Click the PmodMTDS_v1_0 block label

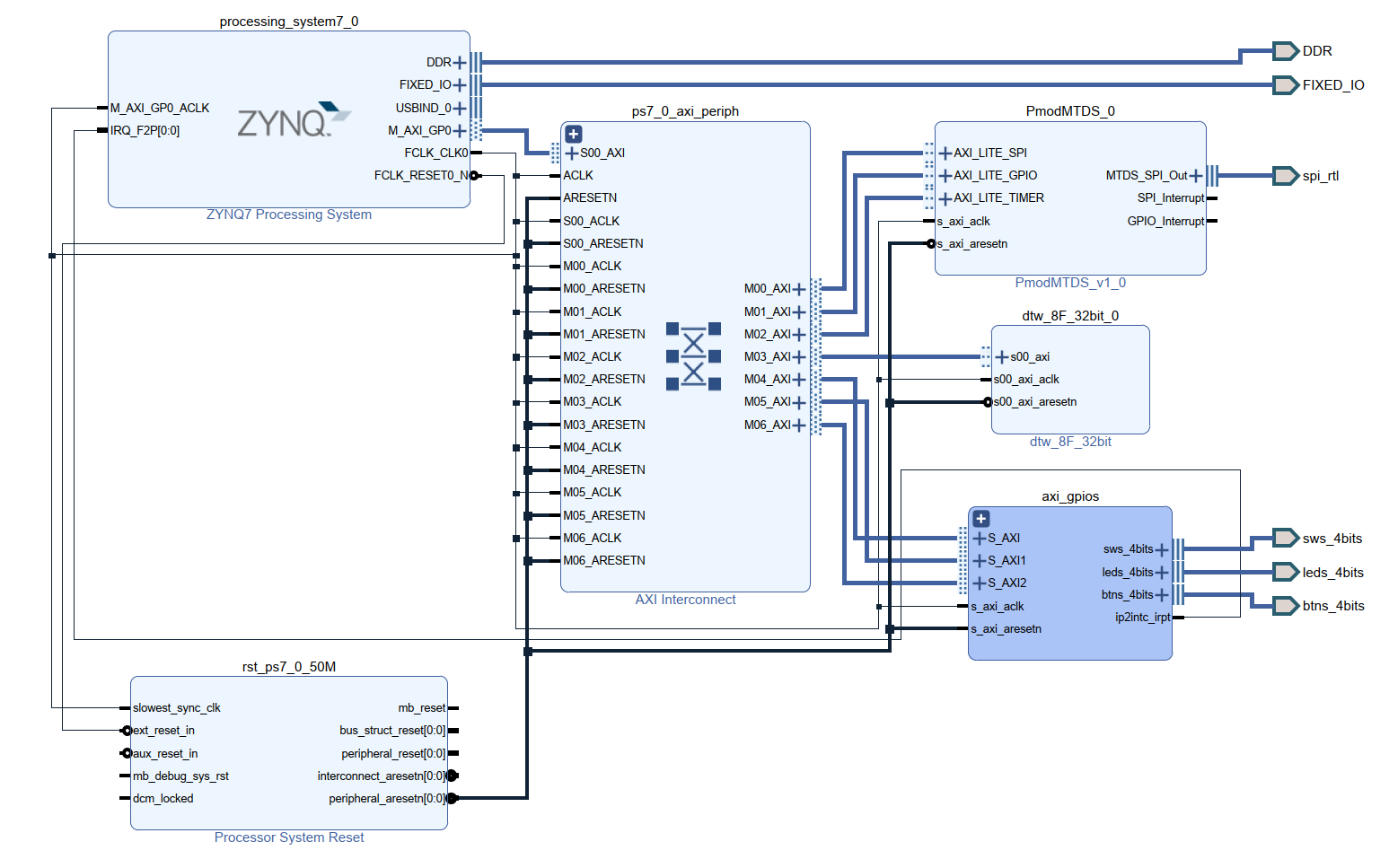point(1070,283)
